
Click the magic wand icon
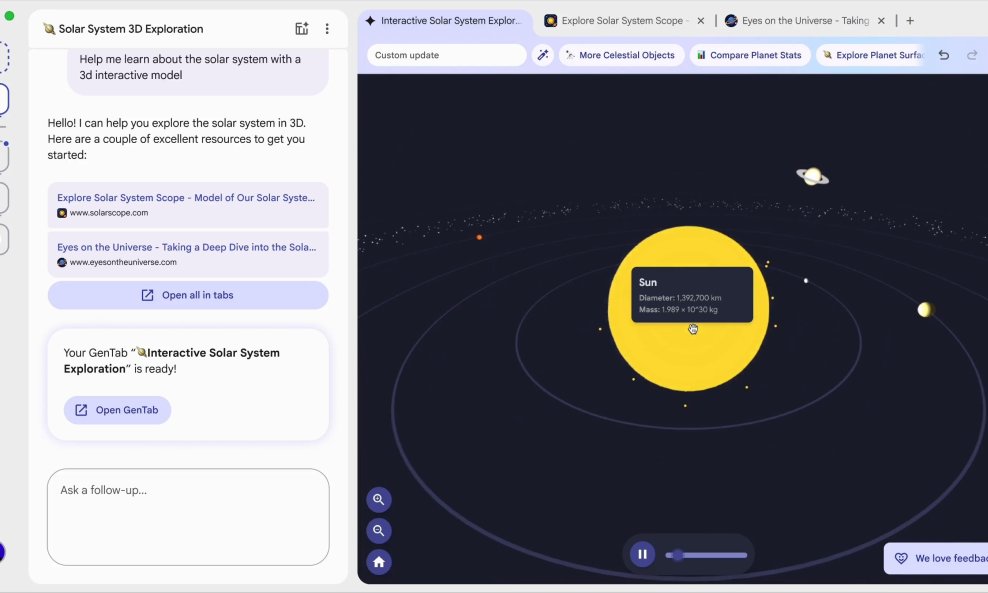click(543, 55)
